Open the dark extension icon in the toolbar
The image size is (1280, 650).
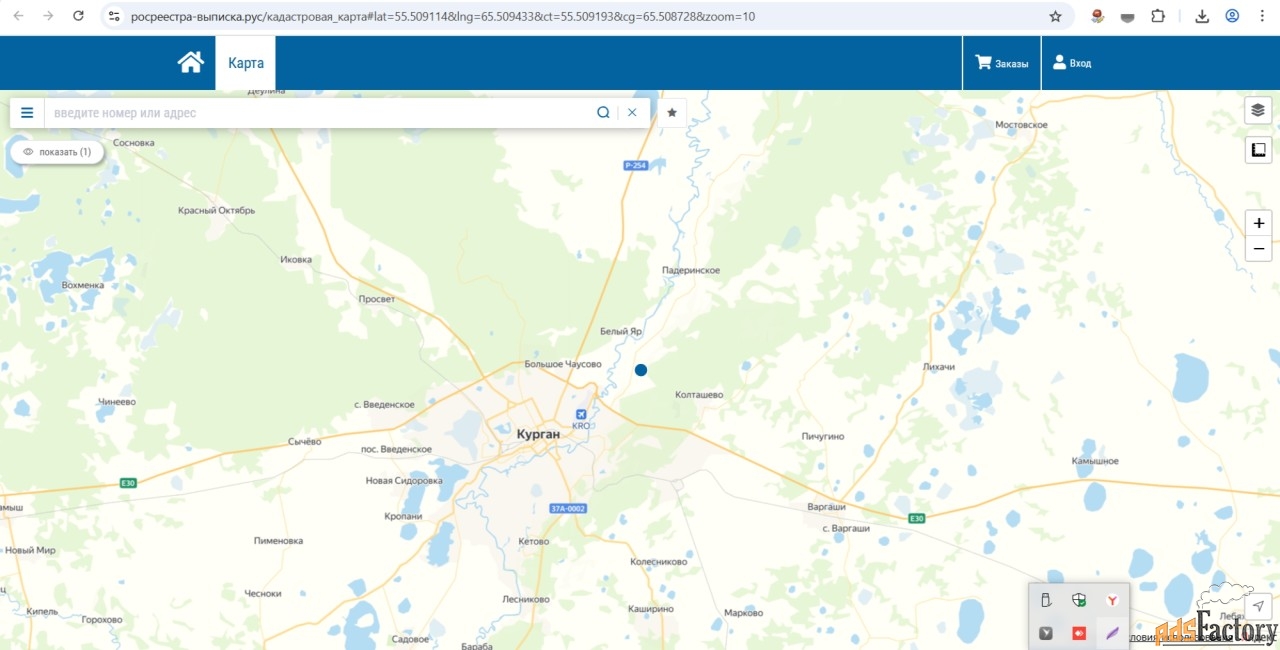point(1127,16)
